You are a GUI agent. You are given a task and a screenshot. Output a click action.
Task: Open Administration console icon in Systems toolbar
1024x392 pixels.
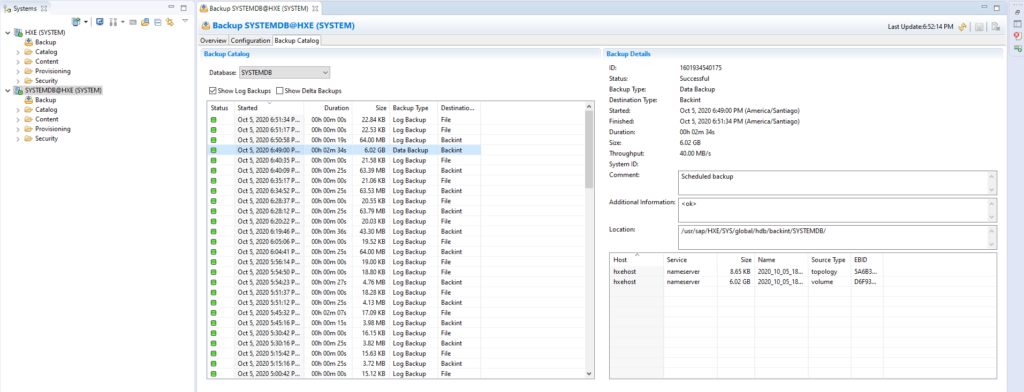click(x=100, y=22)
